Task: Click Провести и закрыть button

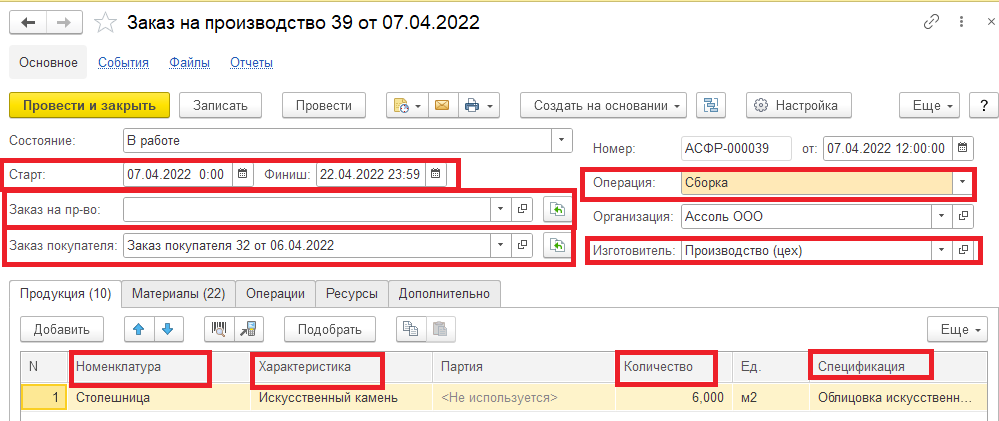Action: point(90,106)
